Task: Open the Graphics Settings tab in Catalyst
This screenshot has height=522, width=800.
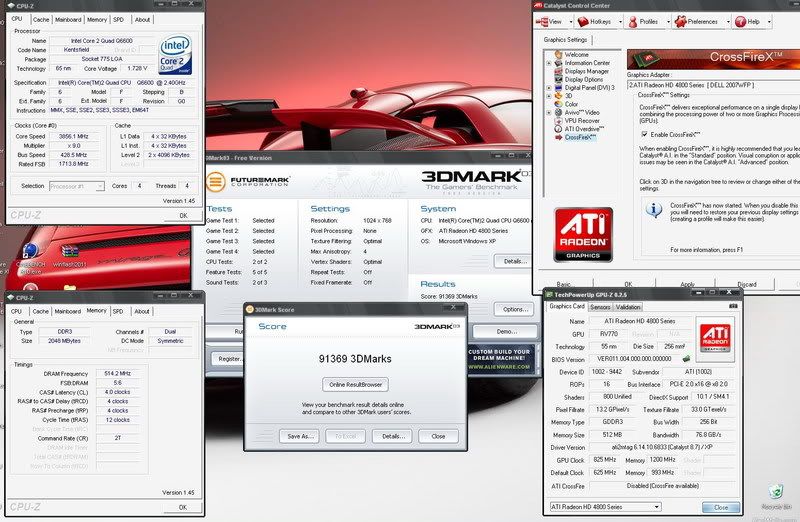Action: click(x=565, y=39)
